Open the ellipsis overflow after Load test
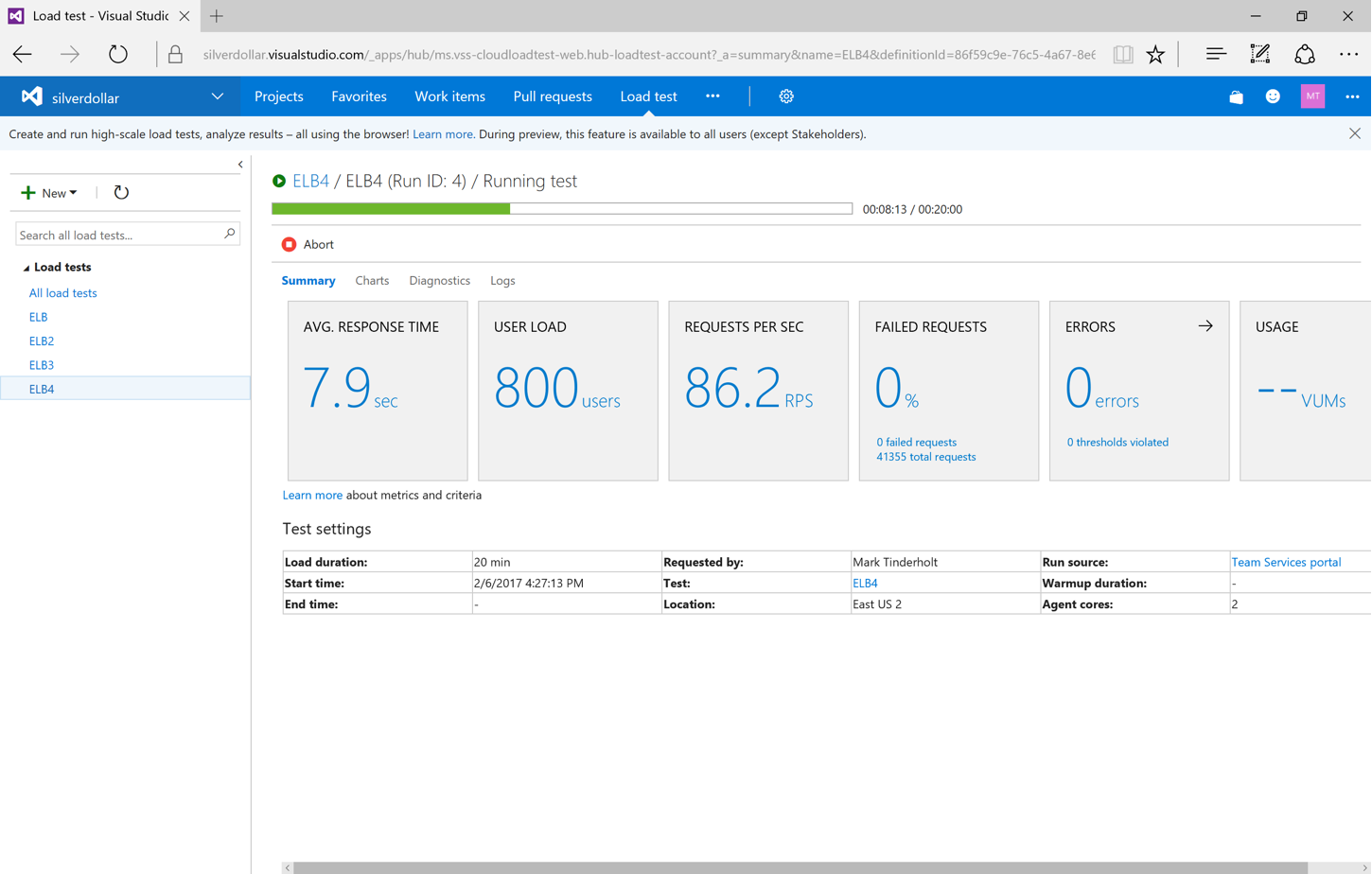This screenshot has height=874, width=1372. 712,96
